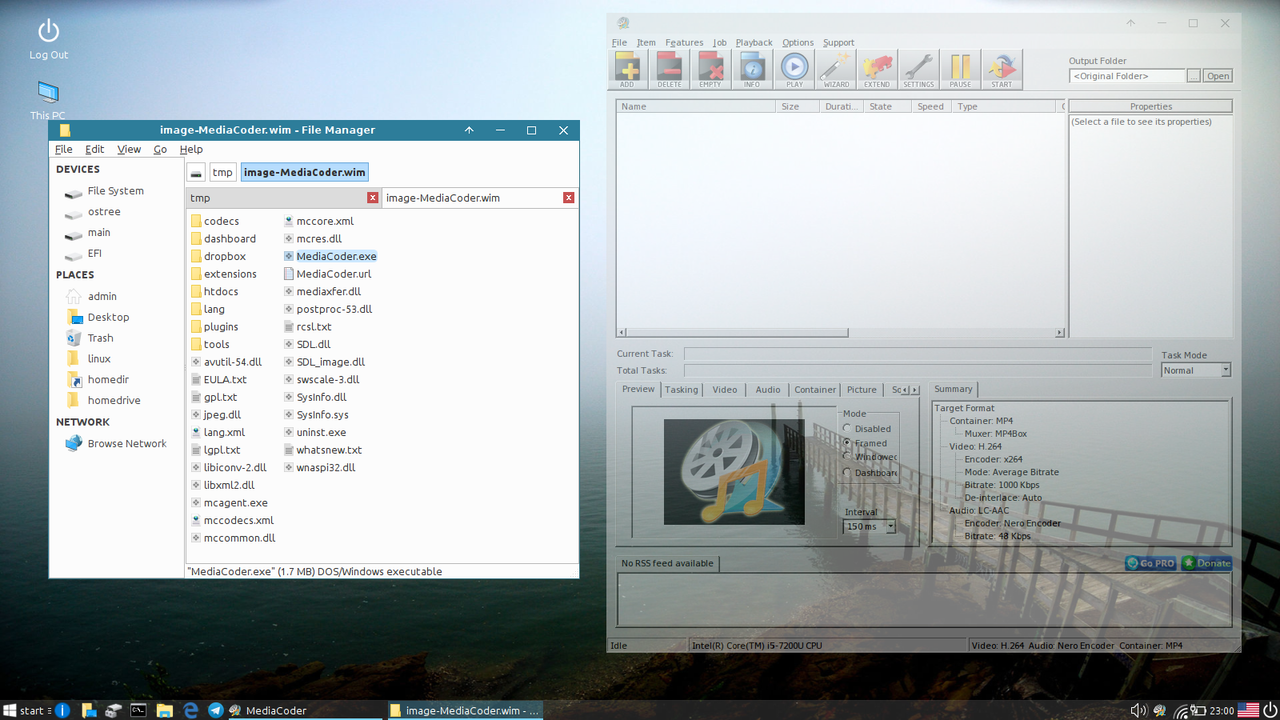Click the Open output folder button

[x=1217, y=76]
